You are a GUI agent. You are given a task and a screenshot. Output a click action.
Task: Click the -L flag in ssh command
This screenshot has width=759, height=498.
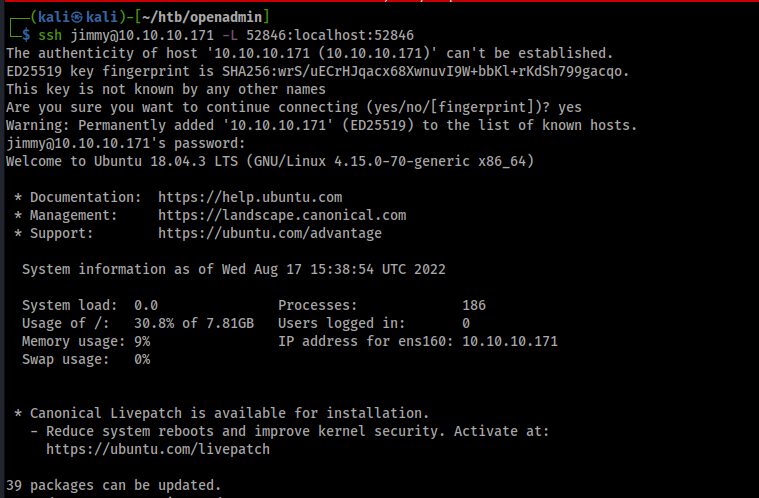pos(229,35)
